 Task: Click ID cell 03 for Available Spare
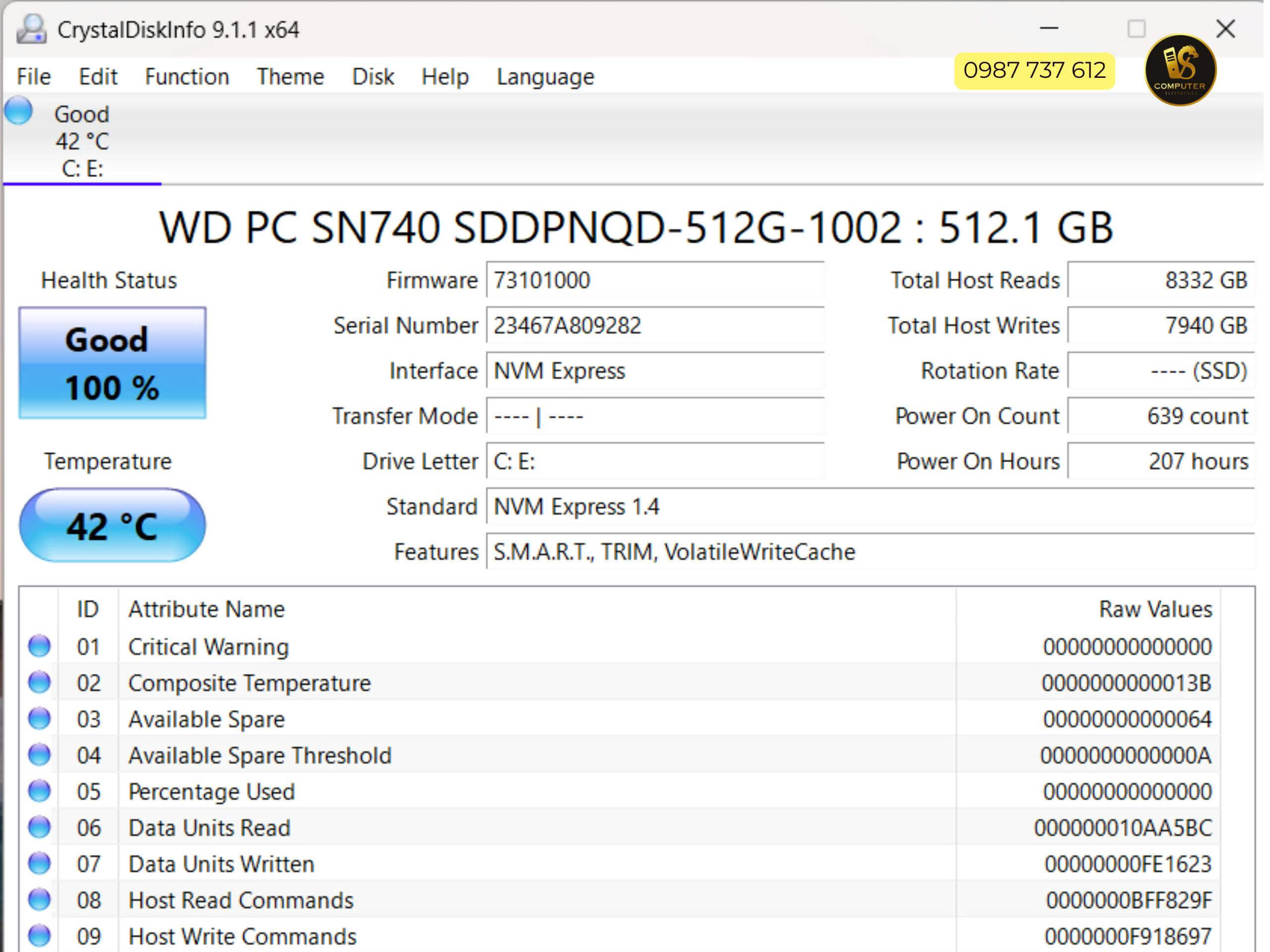(88, 719)
